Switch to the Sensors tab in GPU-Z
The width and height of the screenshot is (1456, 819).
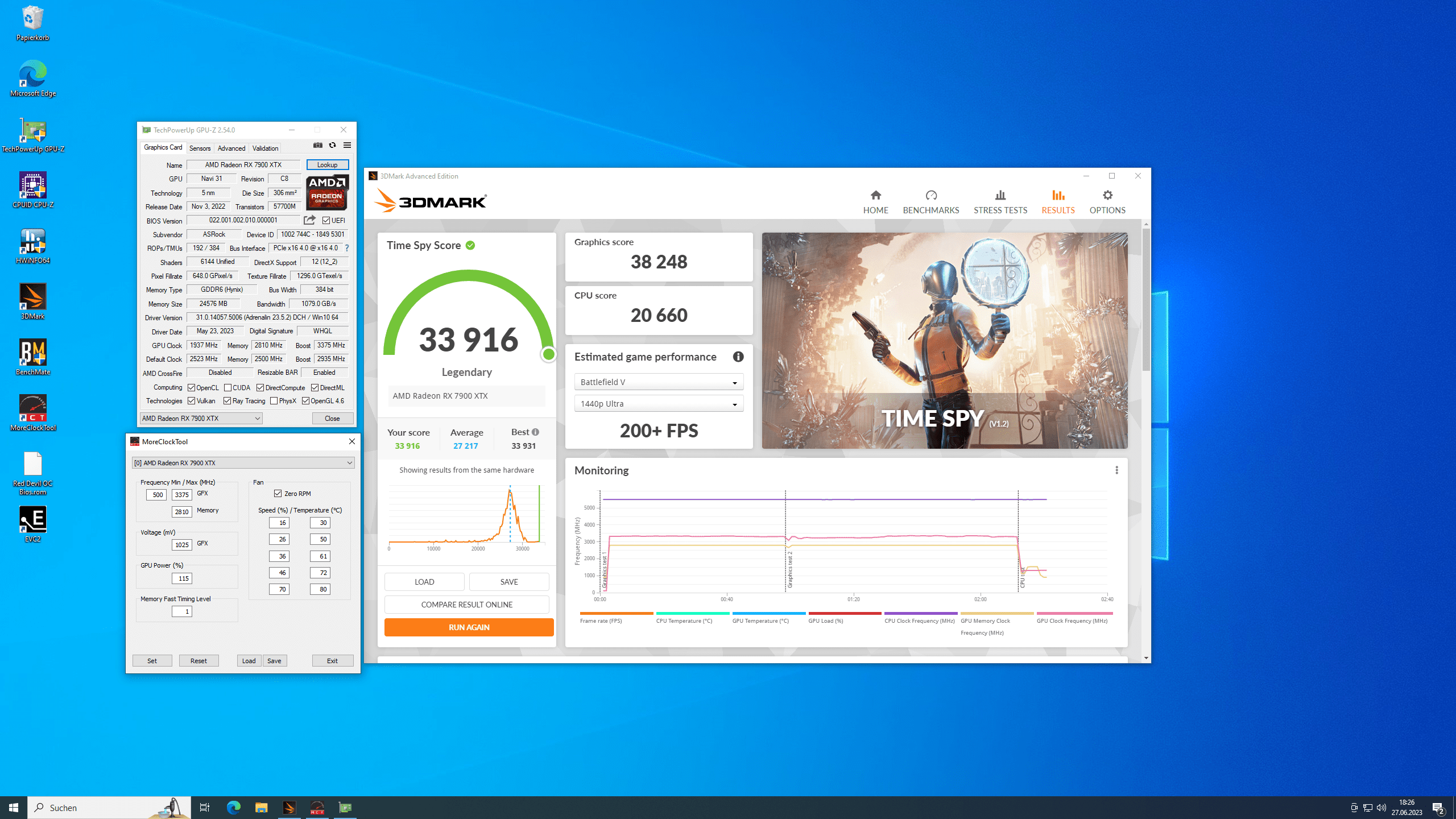(x=200, y=148)
